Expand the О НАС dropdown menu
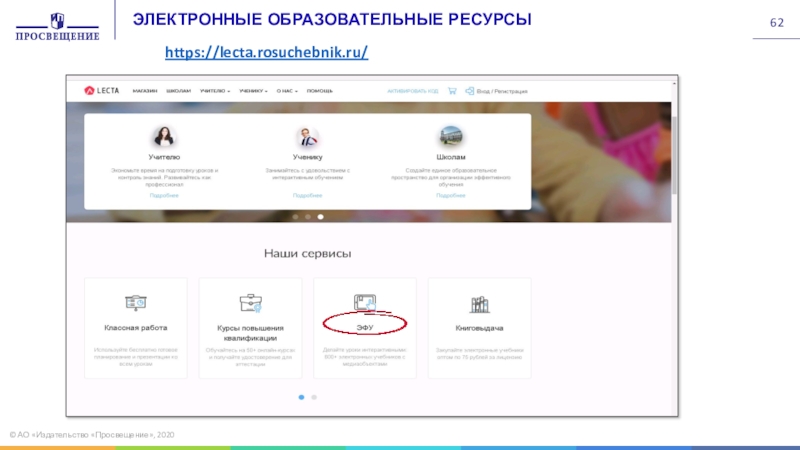Viewport: 800px width, 450px height. pyautogui.click(x=287, y=91)
